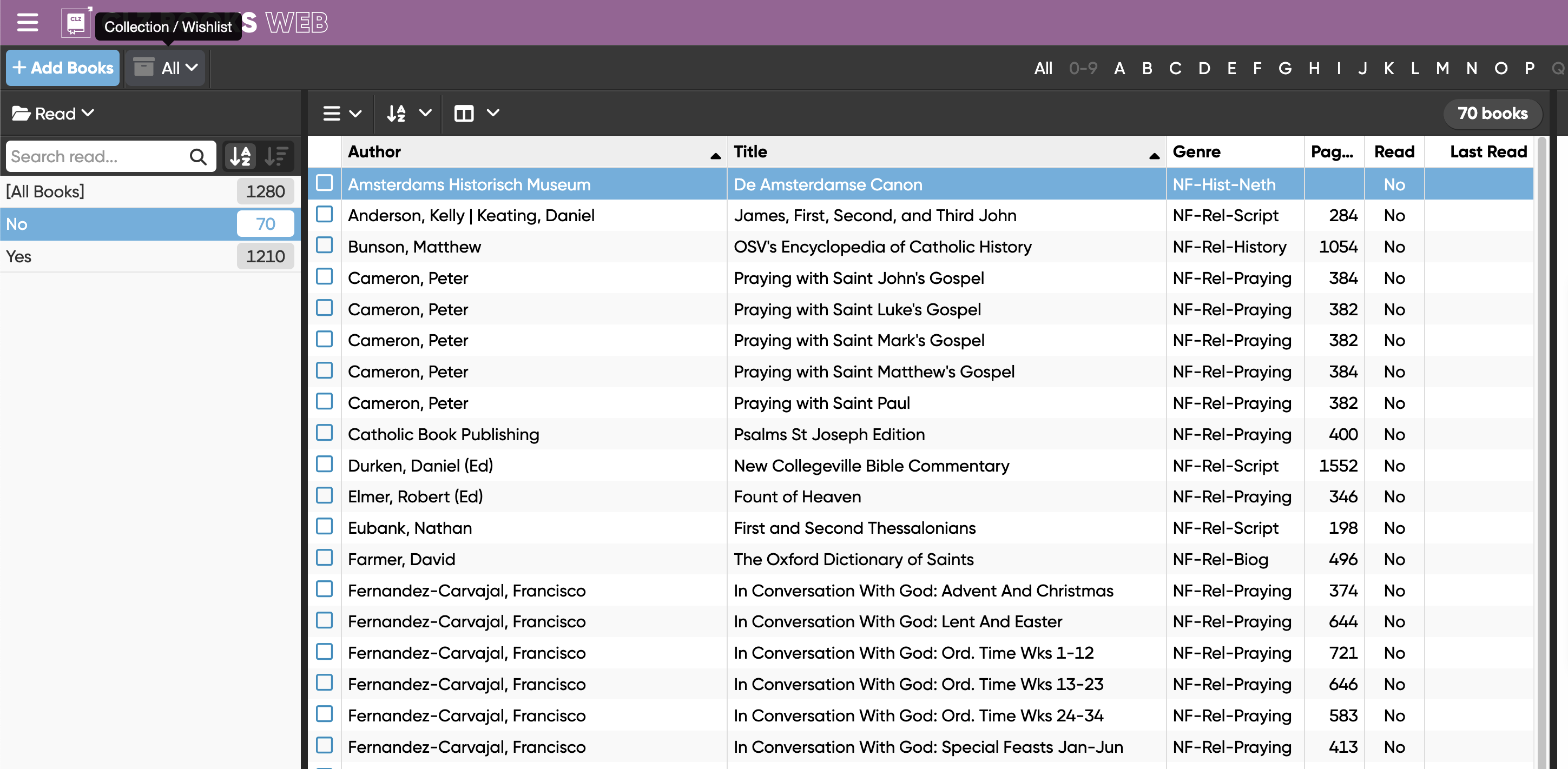Click the vertical scrollbar of book list
1568x769 pixels.
pyautogui.click(x=1541, y=426)
